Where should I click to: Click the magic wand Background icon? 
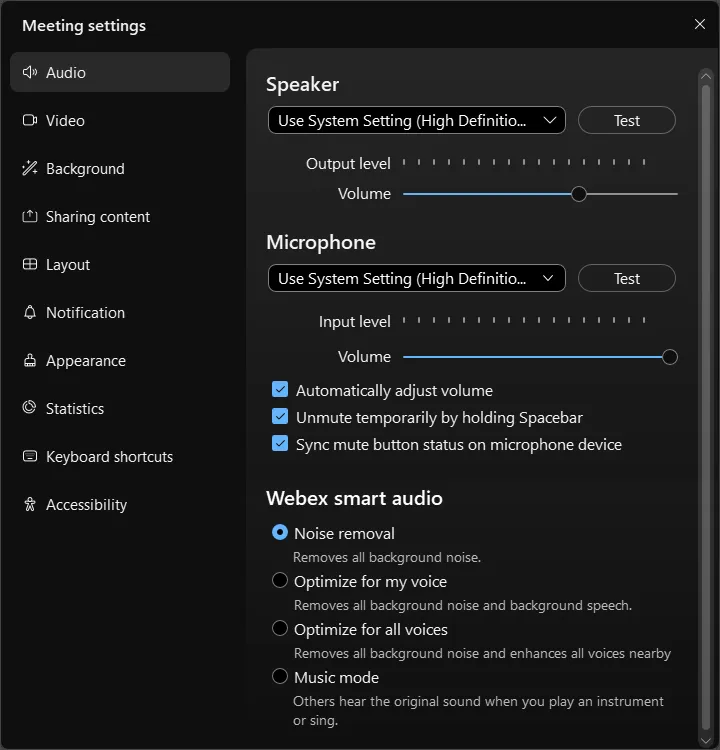(29, 169)
